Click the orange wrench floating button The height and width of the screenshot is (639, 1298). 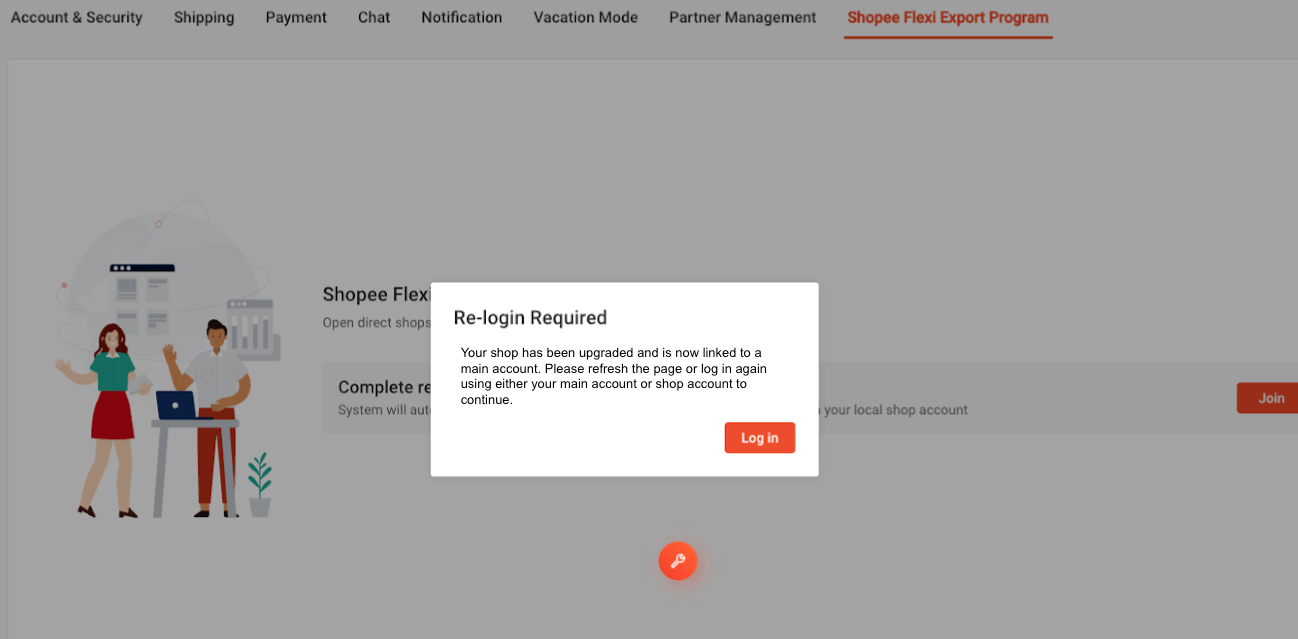click(x=677, y=561)
